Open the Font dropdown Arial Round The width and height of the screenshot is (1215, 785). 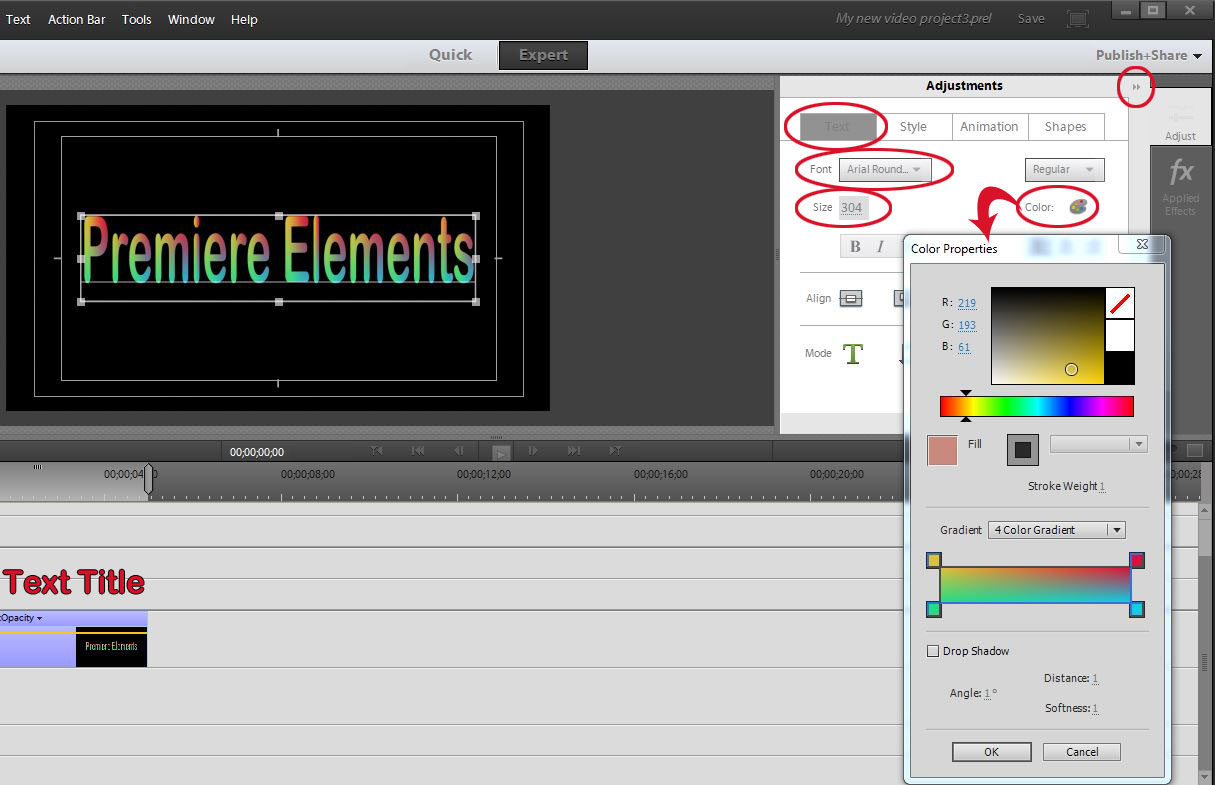coord(885,170)
